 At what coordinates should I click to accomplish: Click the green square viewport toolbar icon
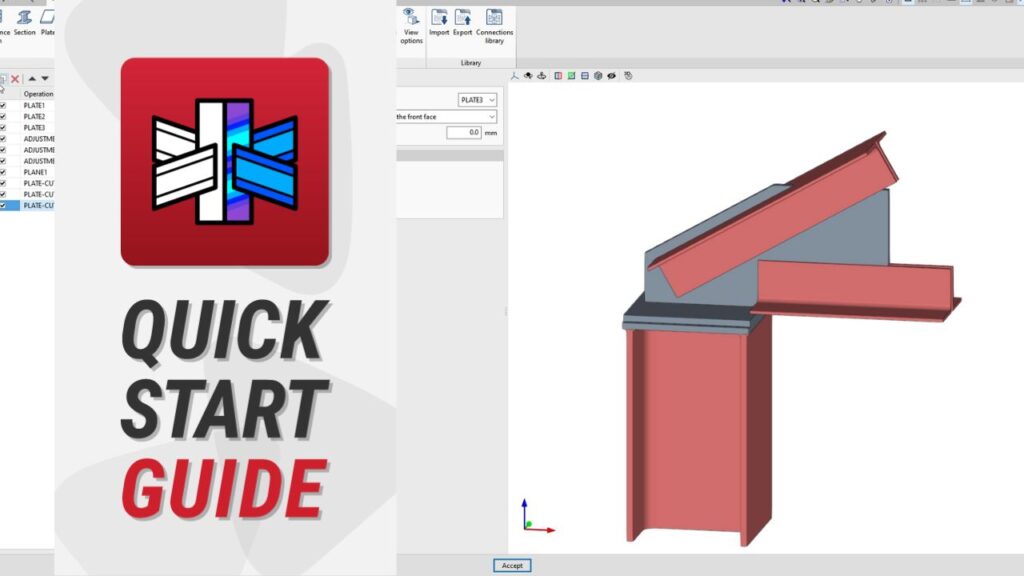(x=571, y=75)
